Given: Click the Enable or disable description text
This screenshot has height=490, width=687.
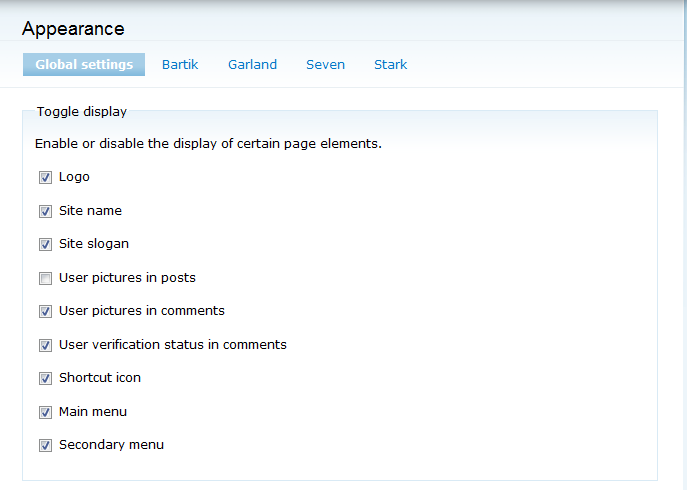Looking at the screenshot, I should tap(208, 144).
